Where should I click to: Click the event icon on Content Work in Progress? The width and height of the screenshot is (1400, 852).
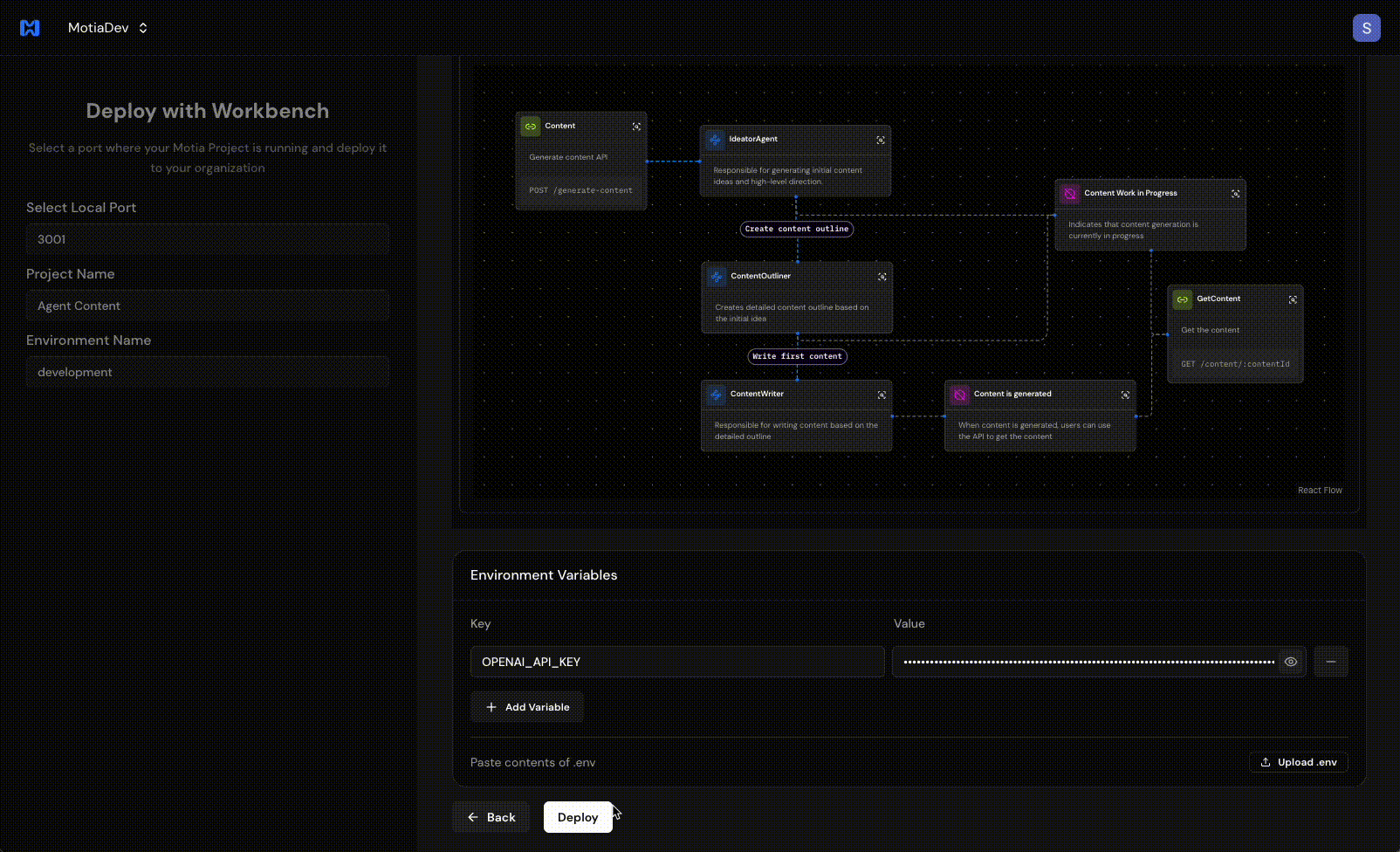pyautogui.click(x=1070, y=193)
